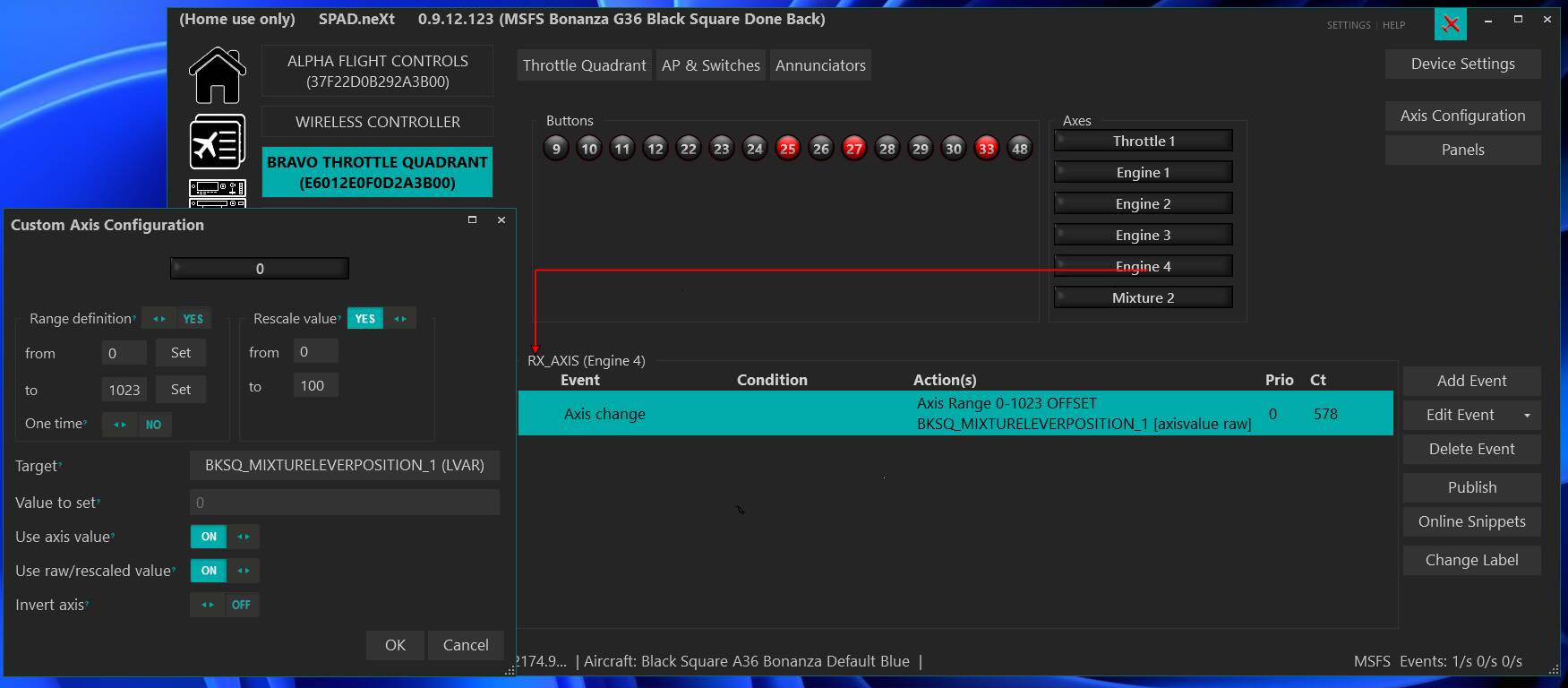Maximize the Custom Axis Configuration dialog

472,219
